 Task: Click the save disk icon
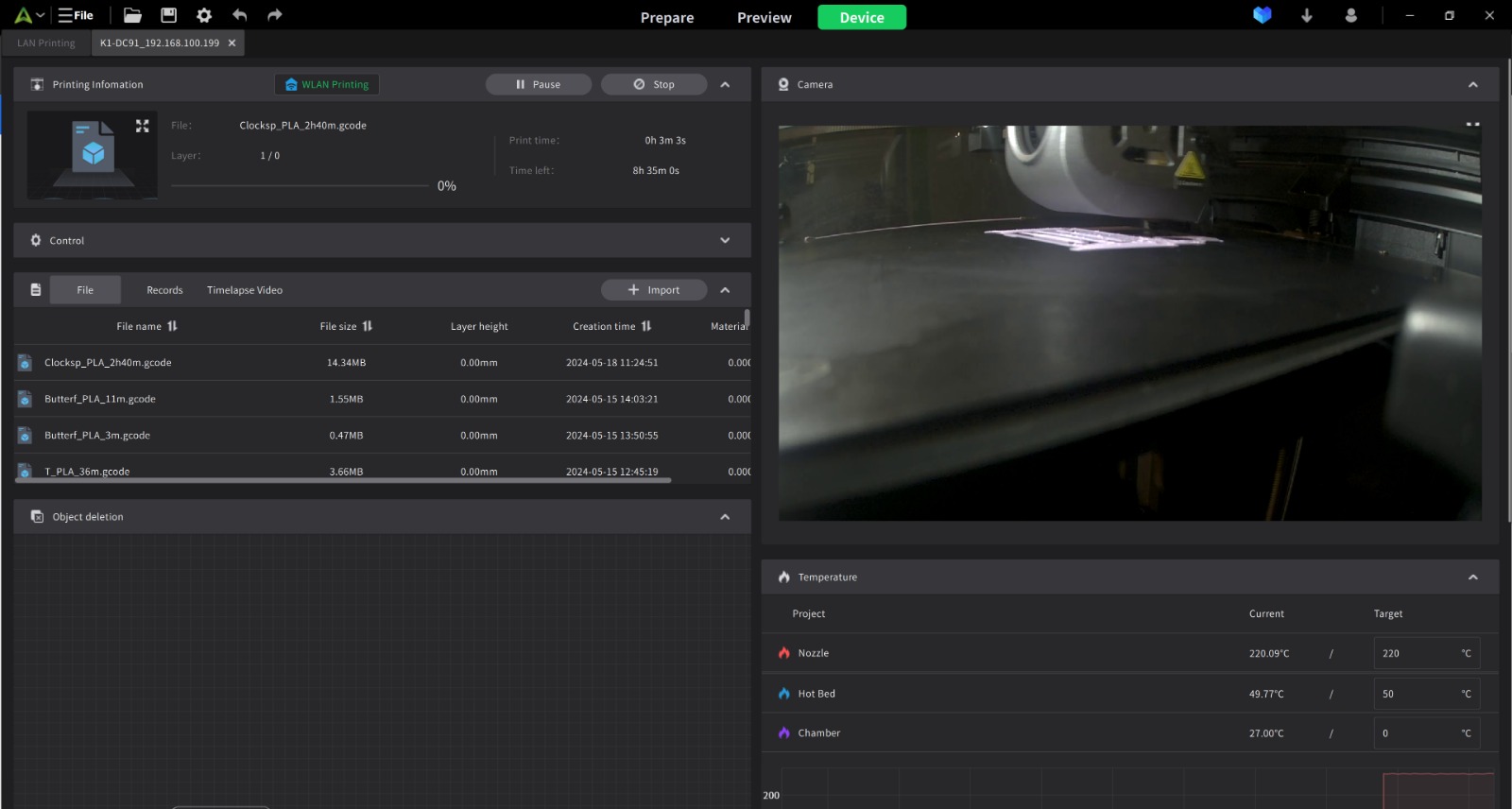click(168, 15)
